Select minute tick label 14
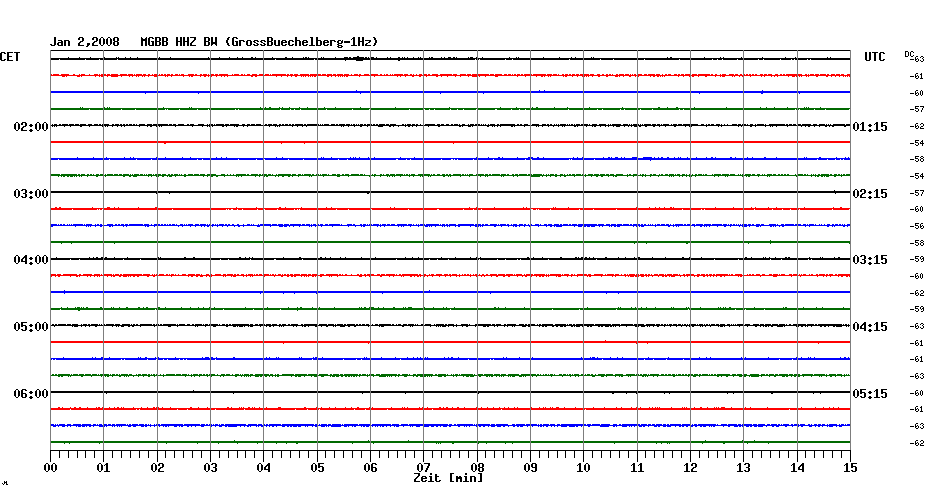The image size is (930, 494). (x=797, y=468)
